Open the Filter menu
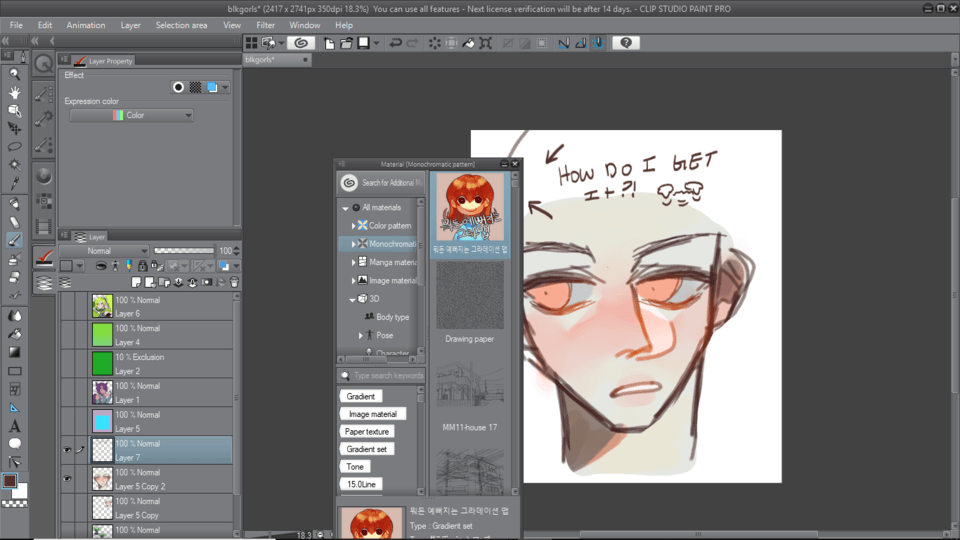This screenshot has width=960, height=540. (265, 25)
